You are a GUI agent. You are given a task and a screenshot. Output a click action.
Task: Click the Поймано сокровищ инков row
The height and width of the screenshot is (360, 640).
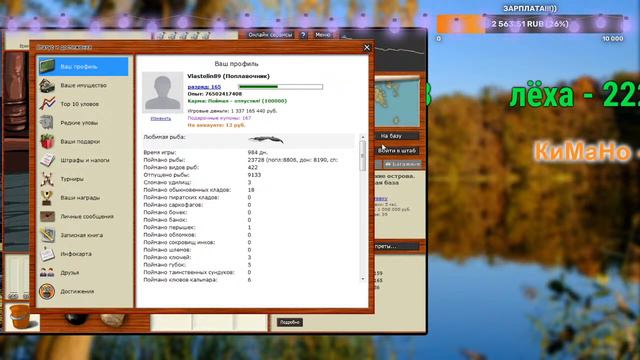(x=249, y=242)
